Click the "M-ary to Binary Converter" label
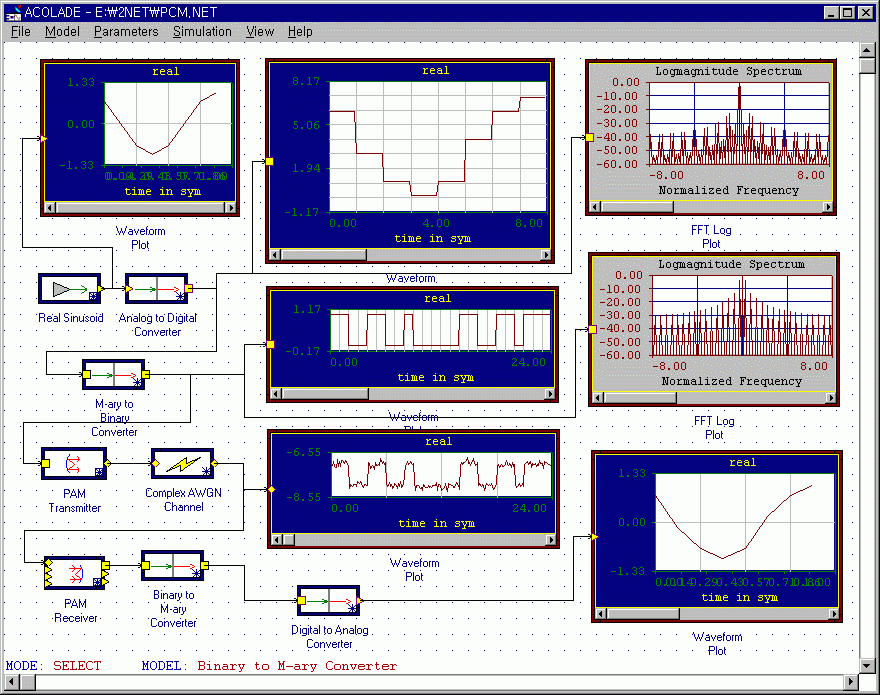 [114, 418]
